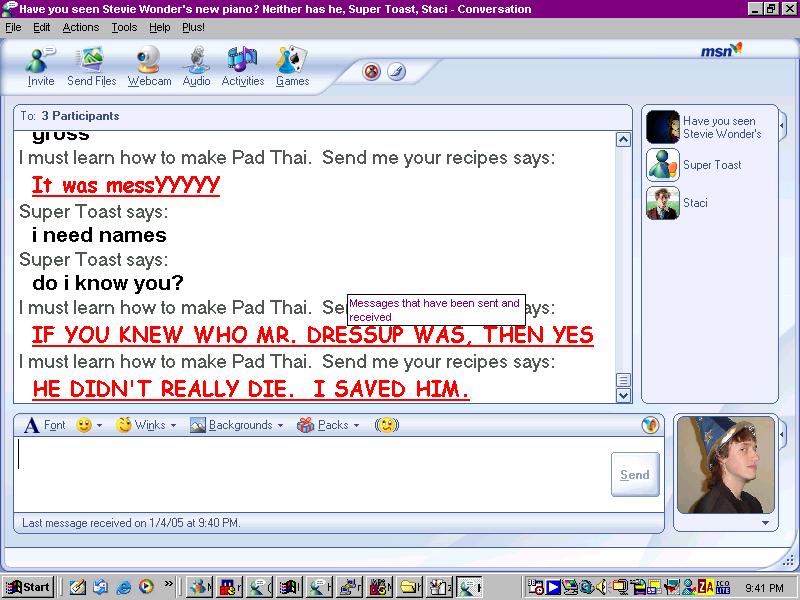
Task: Collapse my display picture panel arrow
Action: point(783,434)
